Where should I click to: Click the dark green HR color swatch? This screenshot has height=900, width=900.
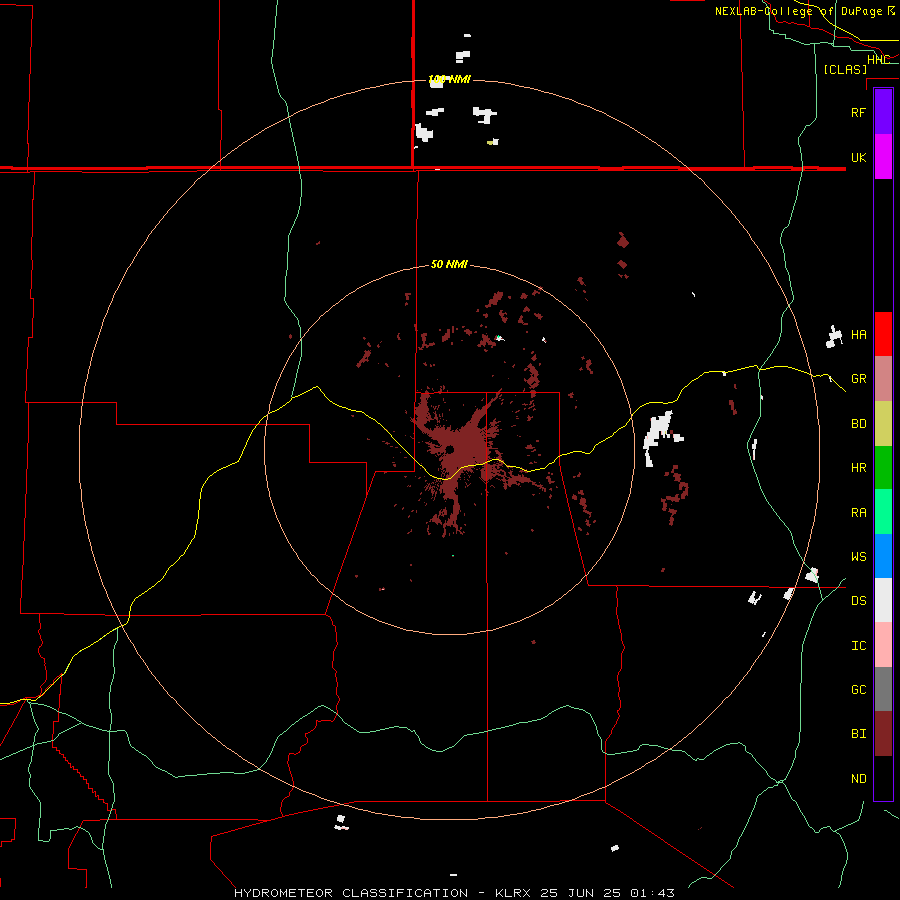[883, 468]
